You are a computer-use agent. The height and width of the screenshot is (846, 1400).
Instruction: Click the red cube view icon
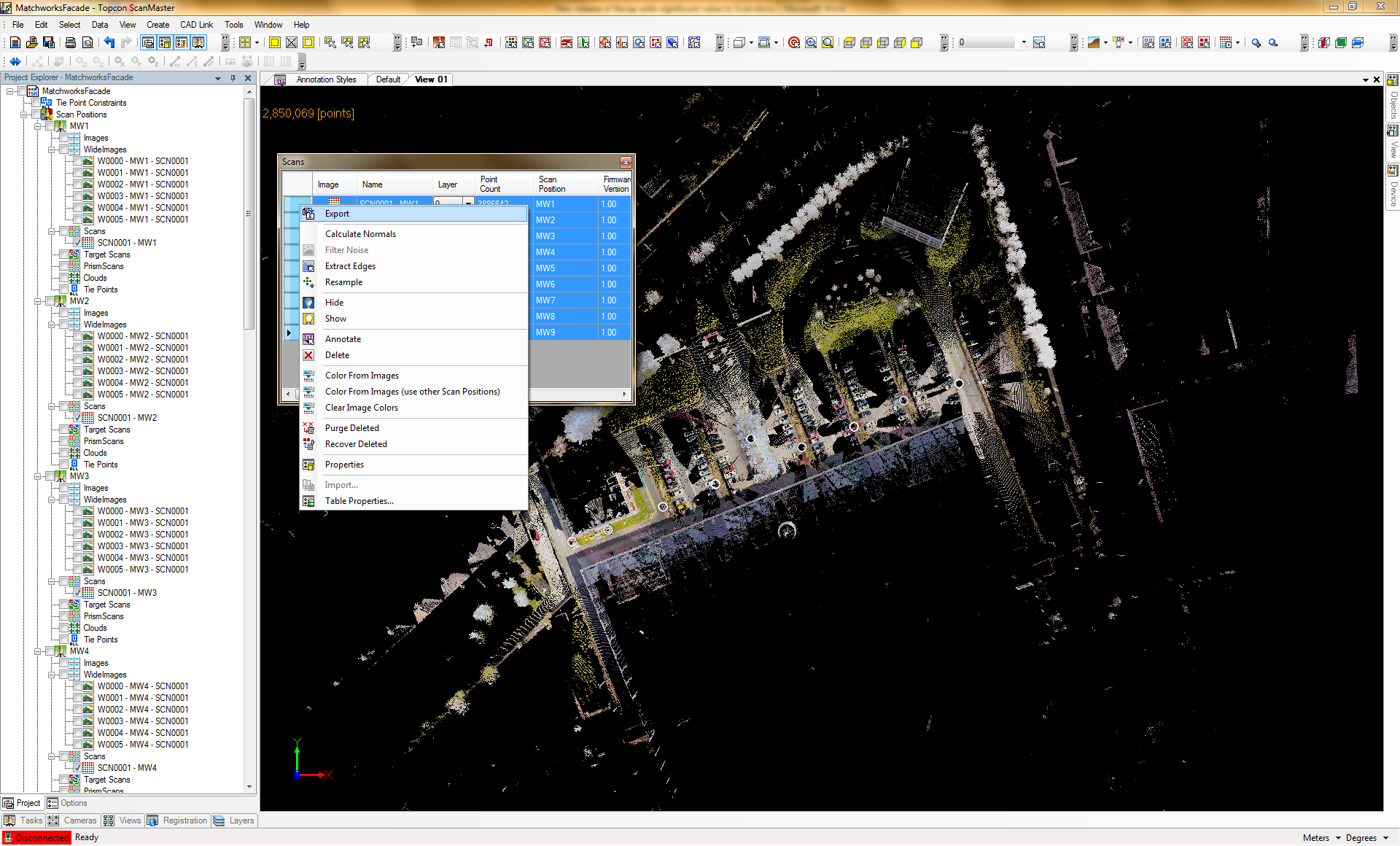pos(1324,43)
